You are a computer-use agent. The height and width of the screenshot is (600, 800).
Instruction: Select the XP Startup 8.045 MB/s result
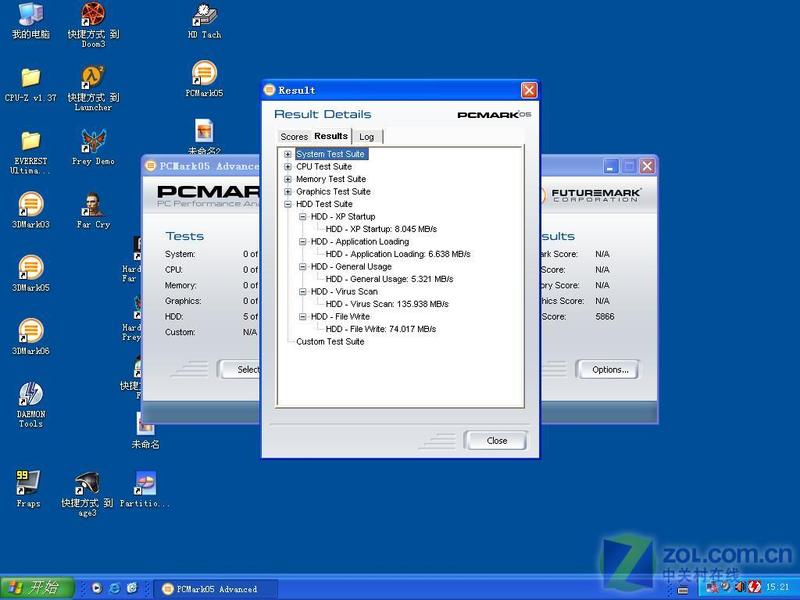click(381, 229)
